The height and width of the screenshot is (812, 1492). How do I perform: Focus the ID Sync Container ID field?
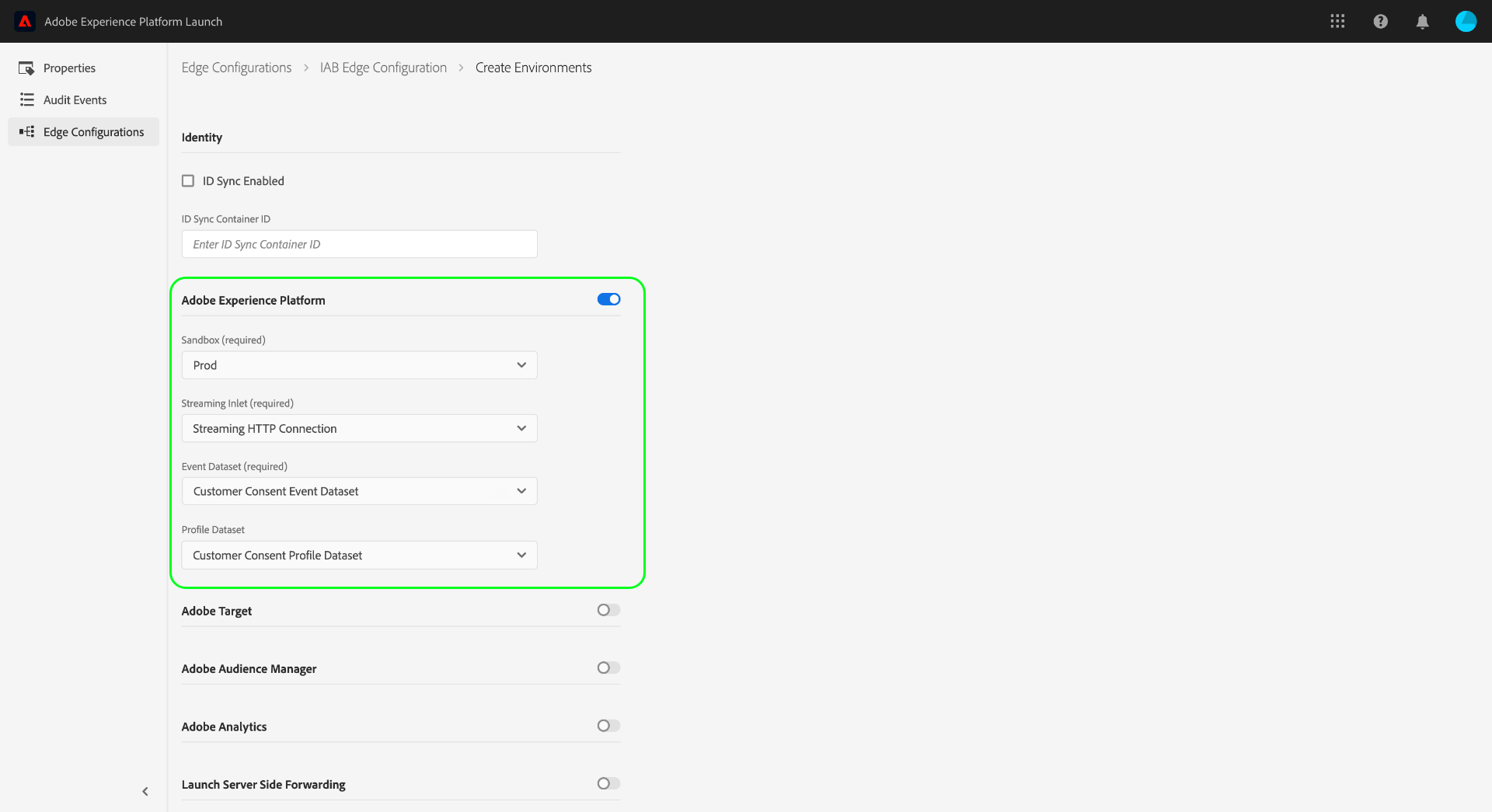pos(359,244)
